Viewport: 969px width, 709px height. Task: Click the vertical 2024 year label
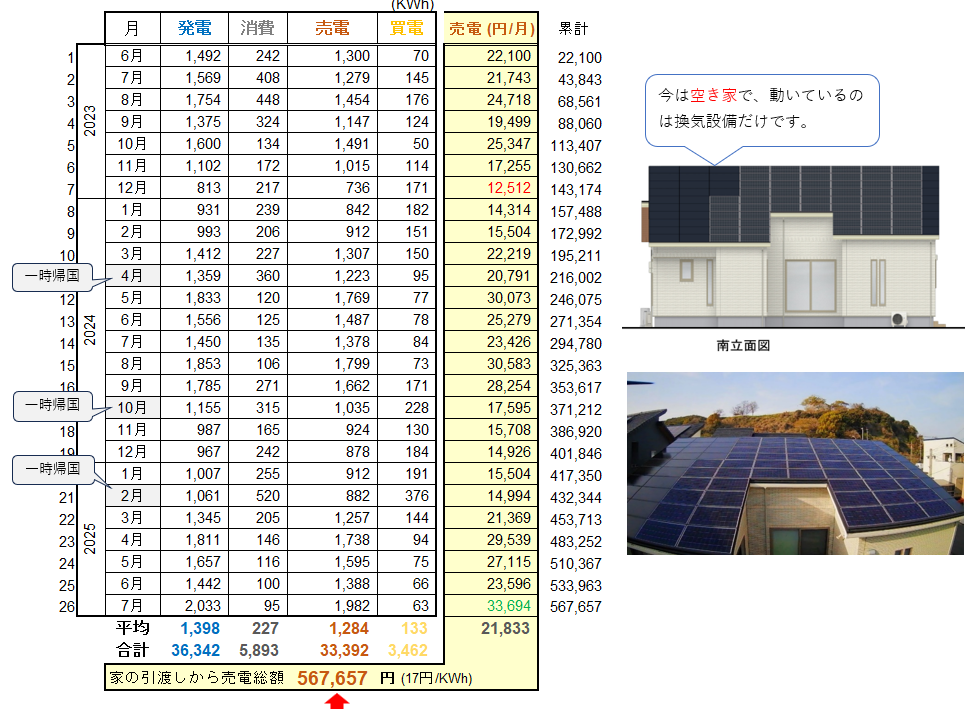[x=90, y=330]
